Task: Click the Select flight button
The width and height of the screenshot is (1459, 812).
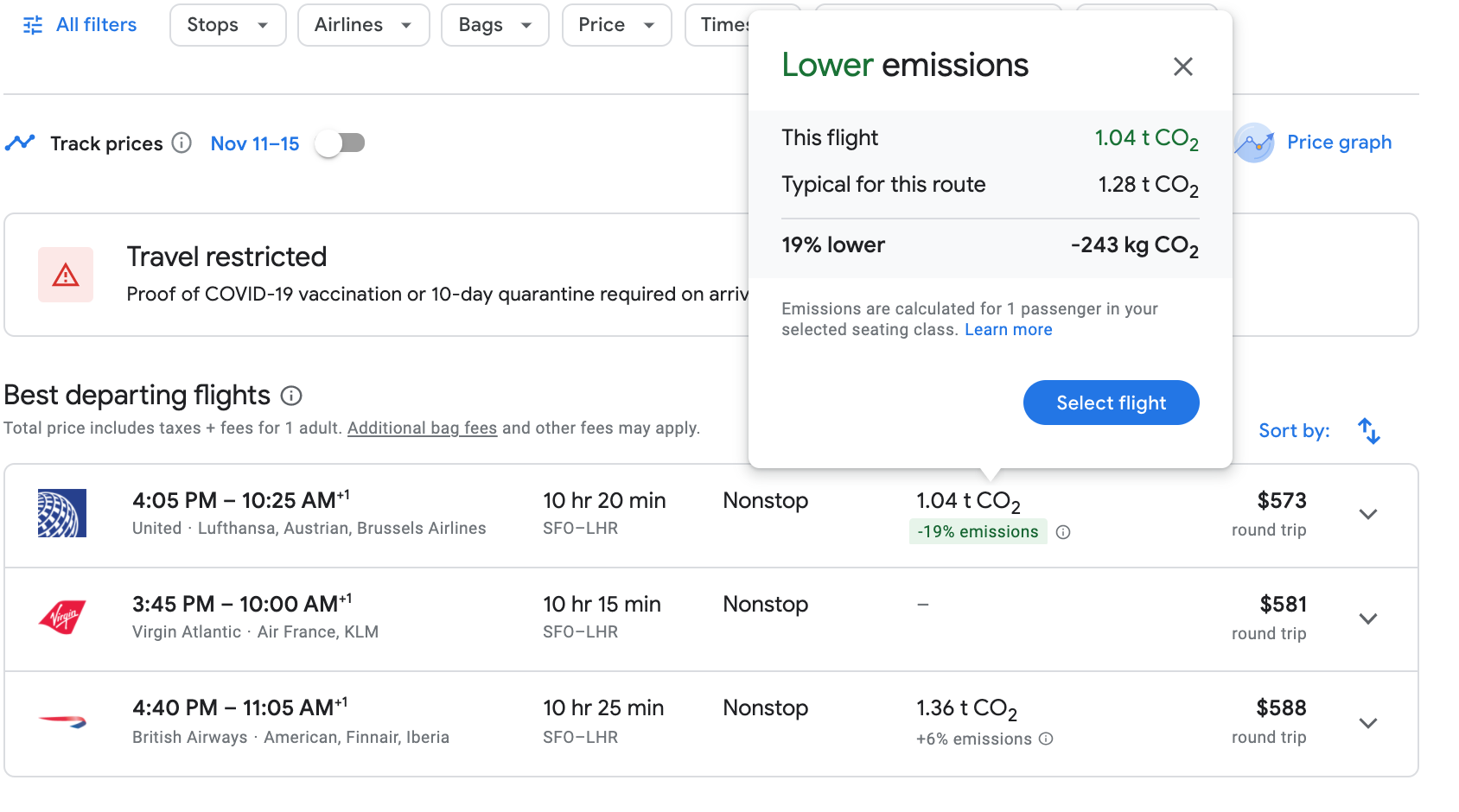Action: [x=1112, y=403]
